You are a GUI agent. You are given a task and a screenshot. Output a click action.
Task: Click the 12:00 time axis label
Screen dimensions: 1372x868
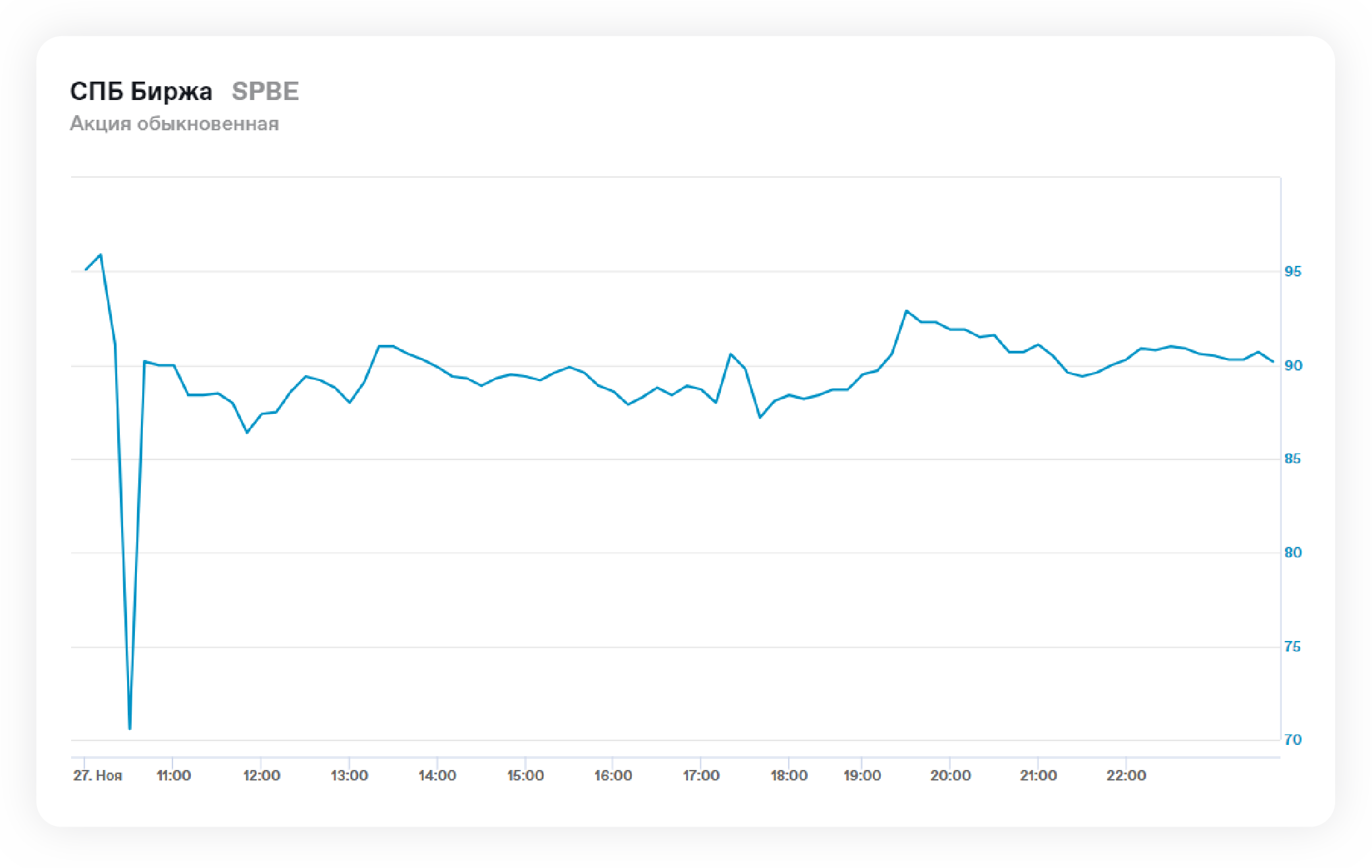coord(261,775)
